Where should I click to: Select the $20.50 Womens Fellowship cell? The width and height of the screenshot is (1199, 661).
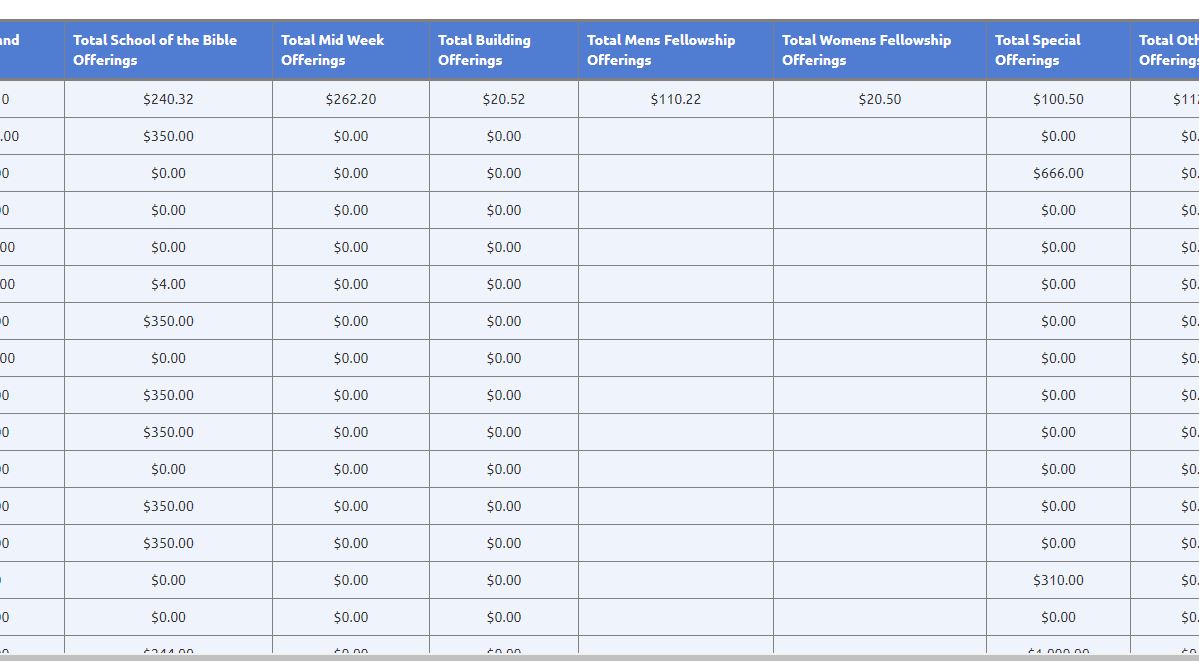(879, 99)
